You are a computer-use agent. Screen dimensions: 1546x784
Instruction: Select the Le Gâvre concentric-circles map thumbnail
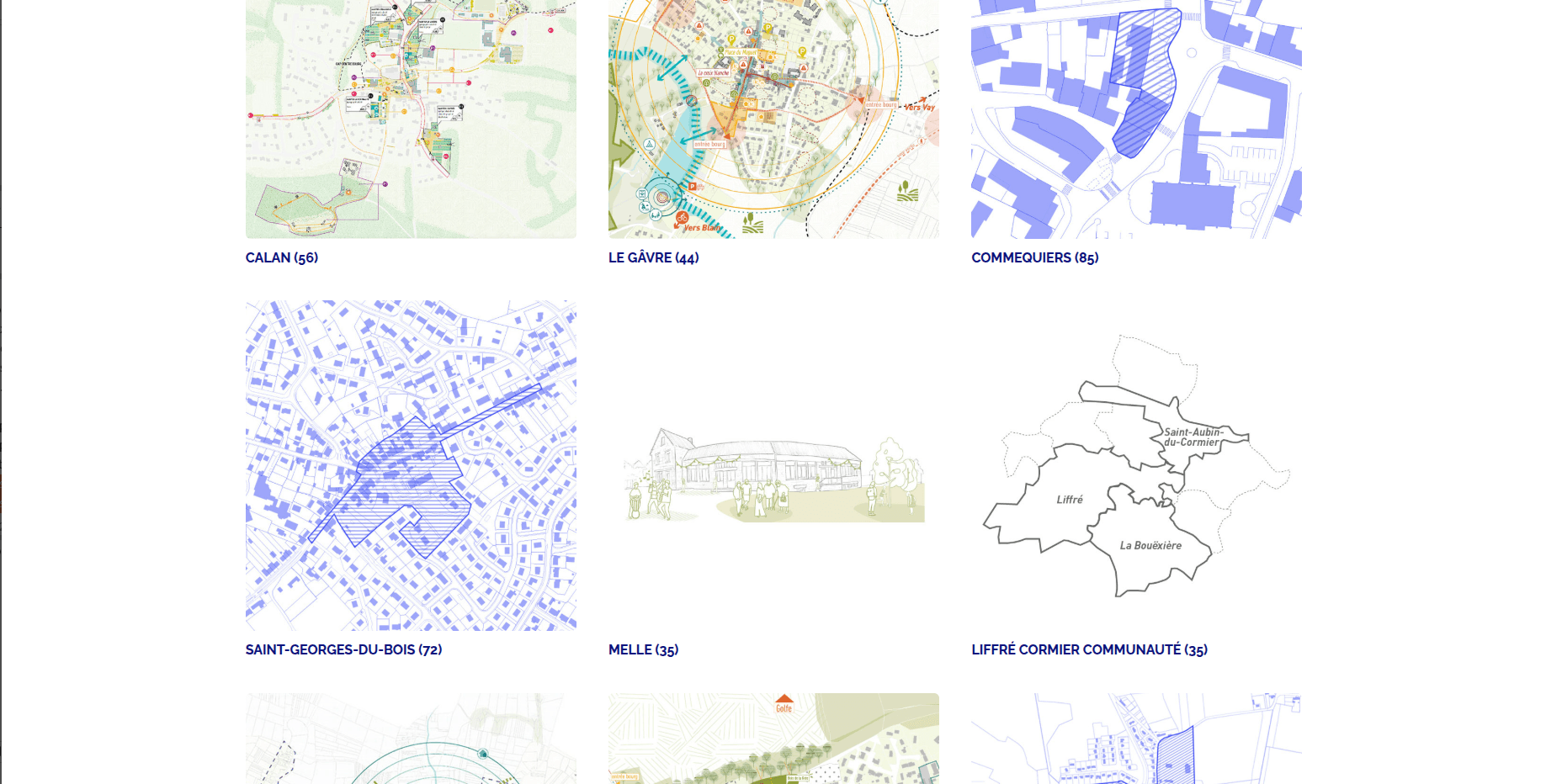click(773, 118)
